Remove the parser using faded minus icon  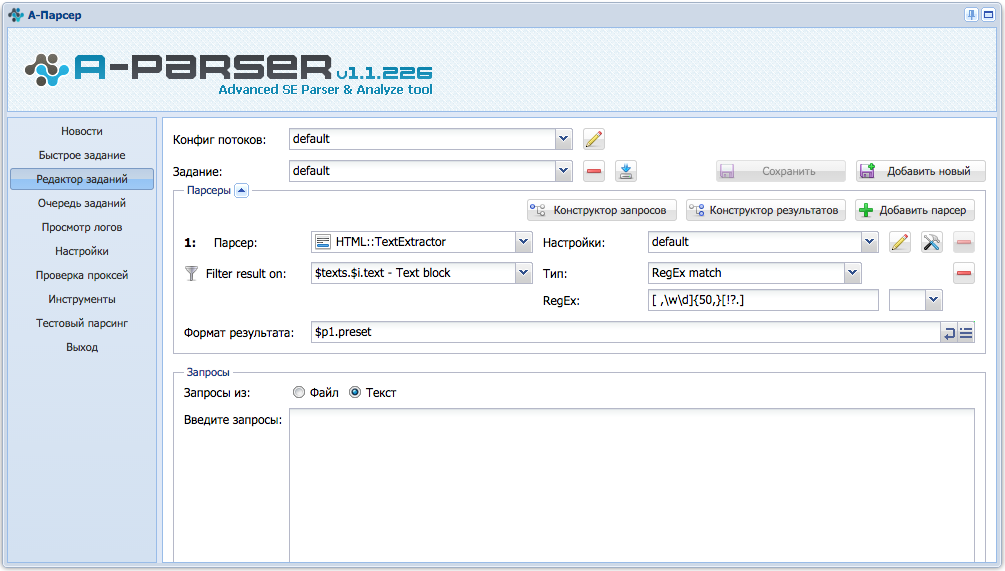point(963,242)
